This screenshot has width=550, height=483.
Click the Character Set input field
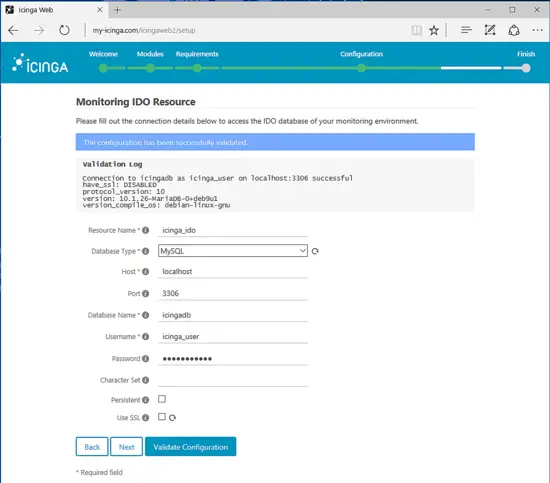pos(233,380)
